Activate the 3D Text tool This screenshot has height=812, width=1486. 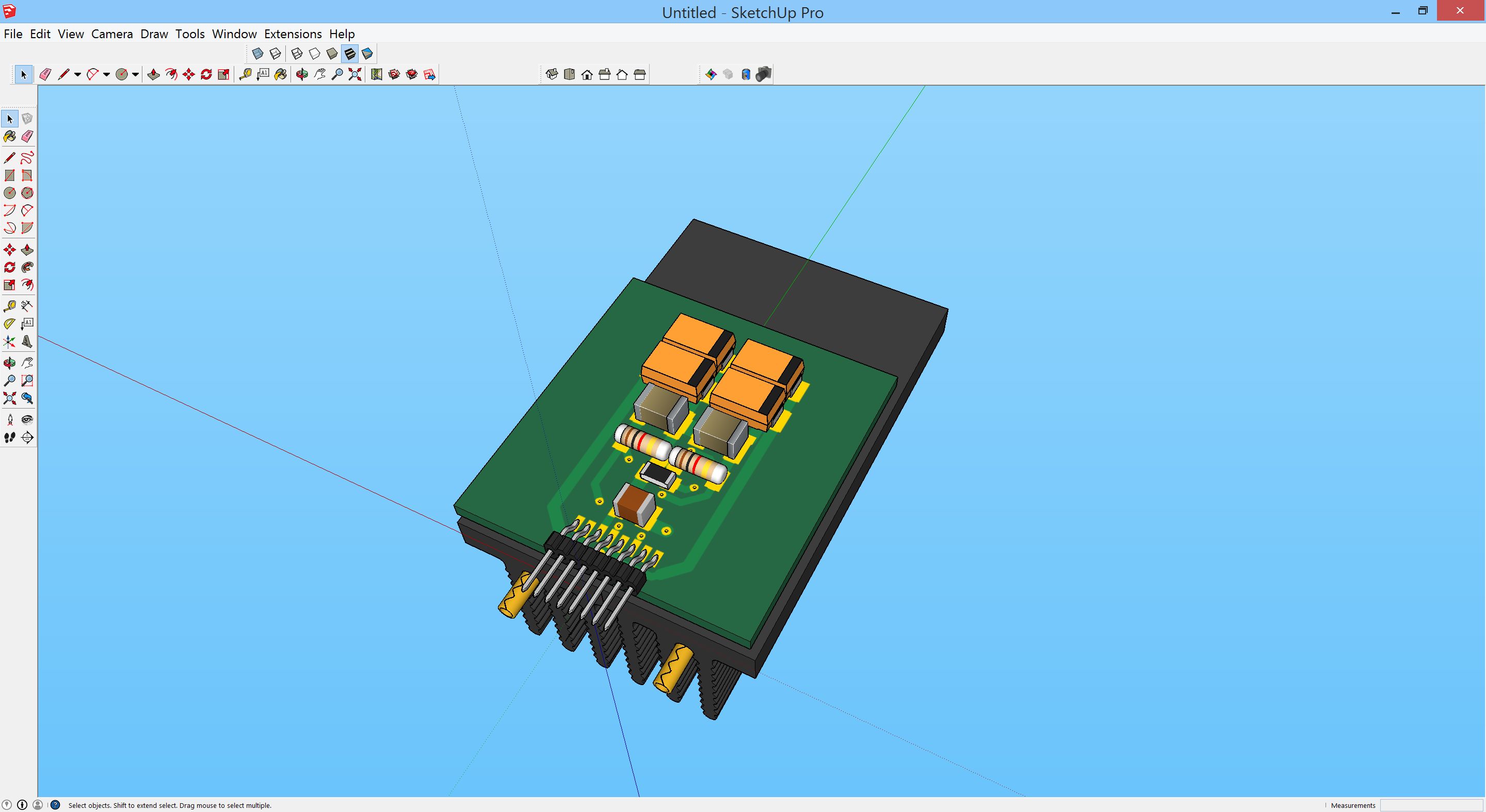click(26, 342)
